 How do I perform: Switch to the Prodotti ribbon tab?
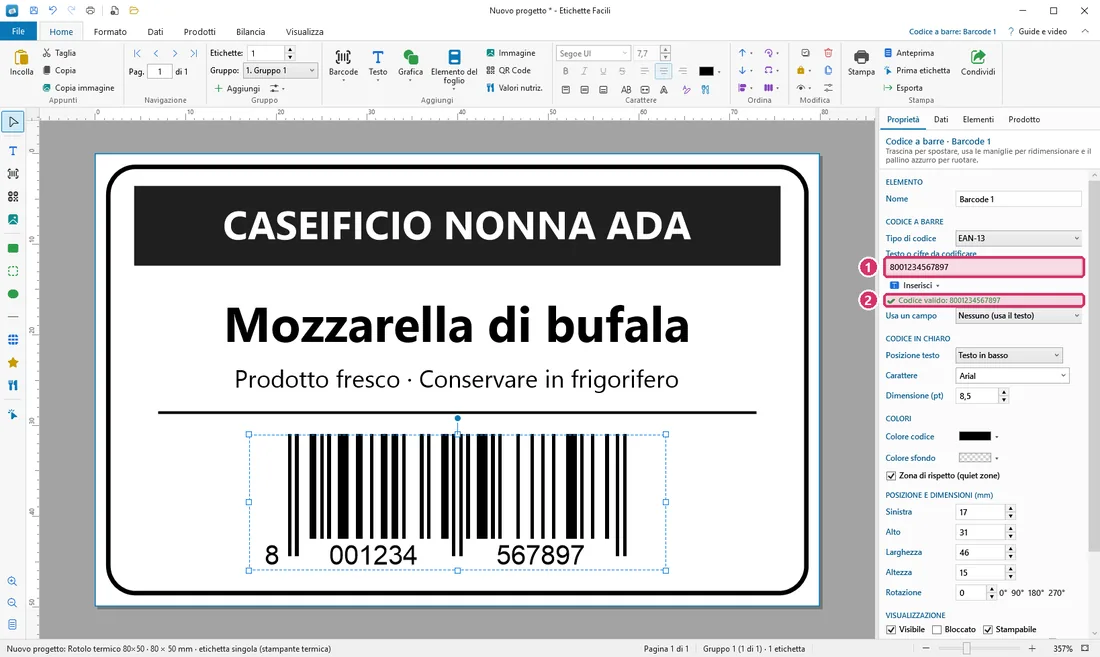click(x=199, y=32)
